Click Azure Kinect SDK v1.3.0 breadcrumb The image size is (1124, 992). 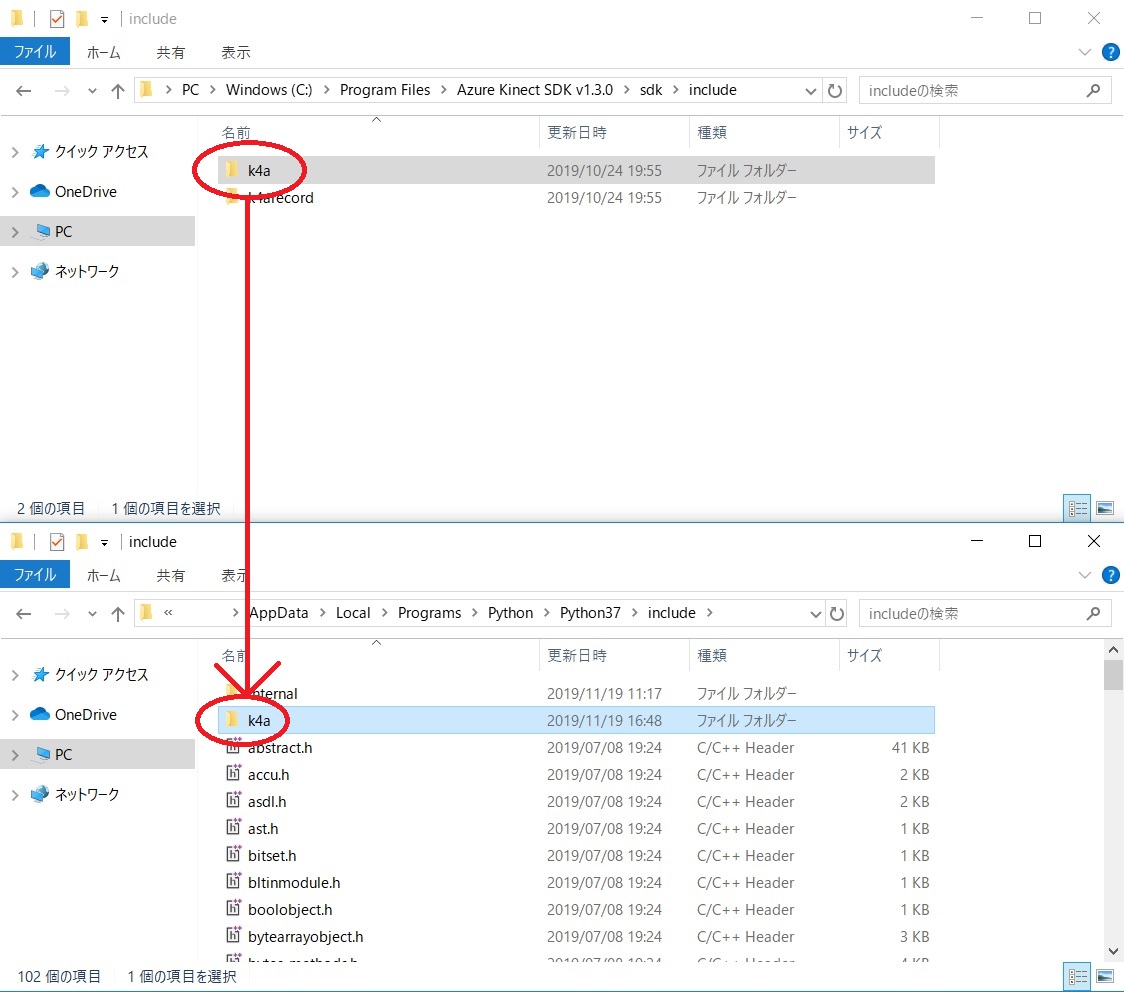click(x=535, y=90)
